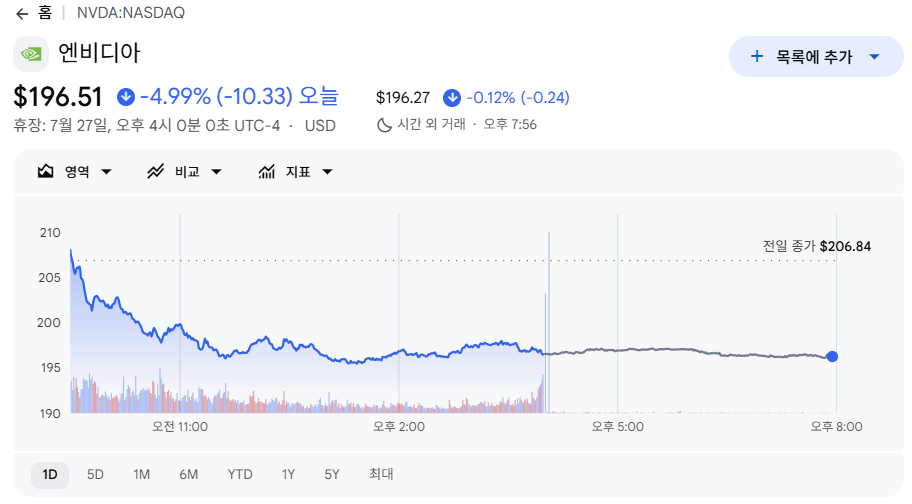Select the 5Y range tab

tap(332, 475)
